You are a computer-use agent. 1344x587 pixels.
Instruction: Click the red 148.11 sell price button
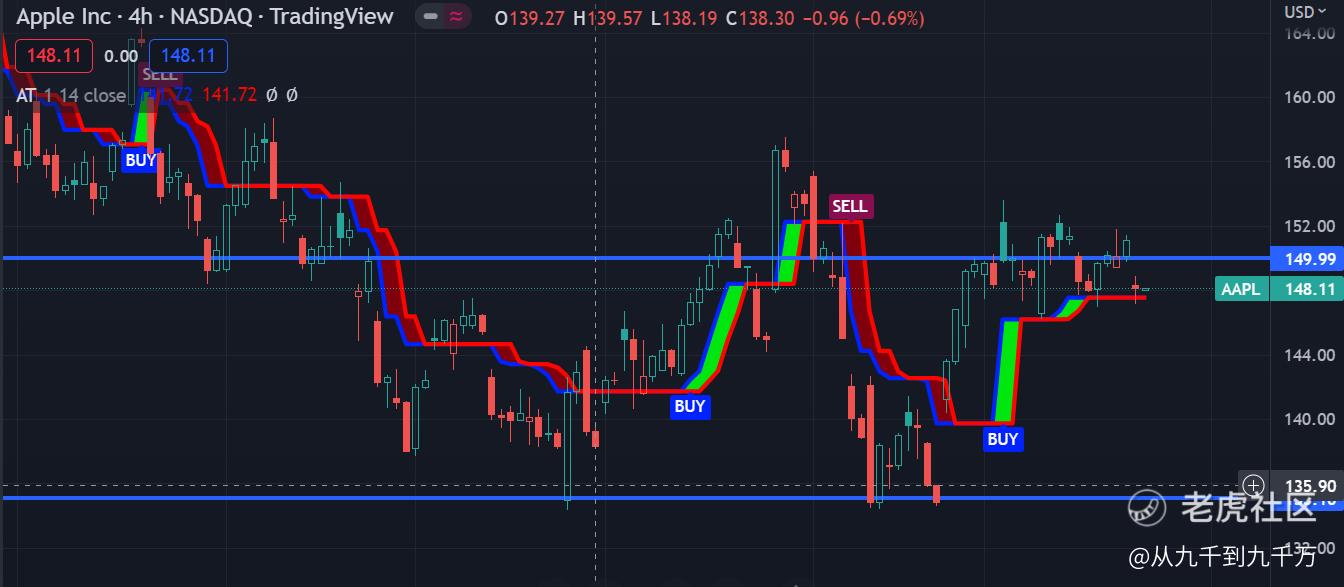54,56
